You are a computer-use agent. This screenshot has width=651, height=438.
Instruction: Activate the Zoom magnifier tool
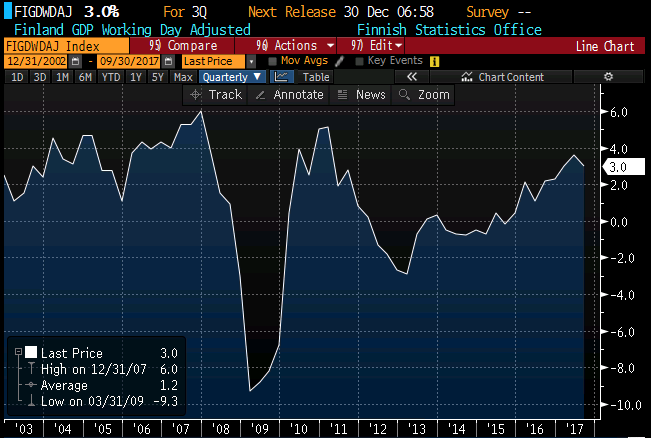[425, 94]
